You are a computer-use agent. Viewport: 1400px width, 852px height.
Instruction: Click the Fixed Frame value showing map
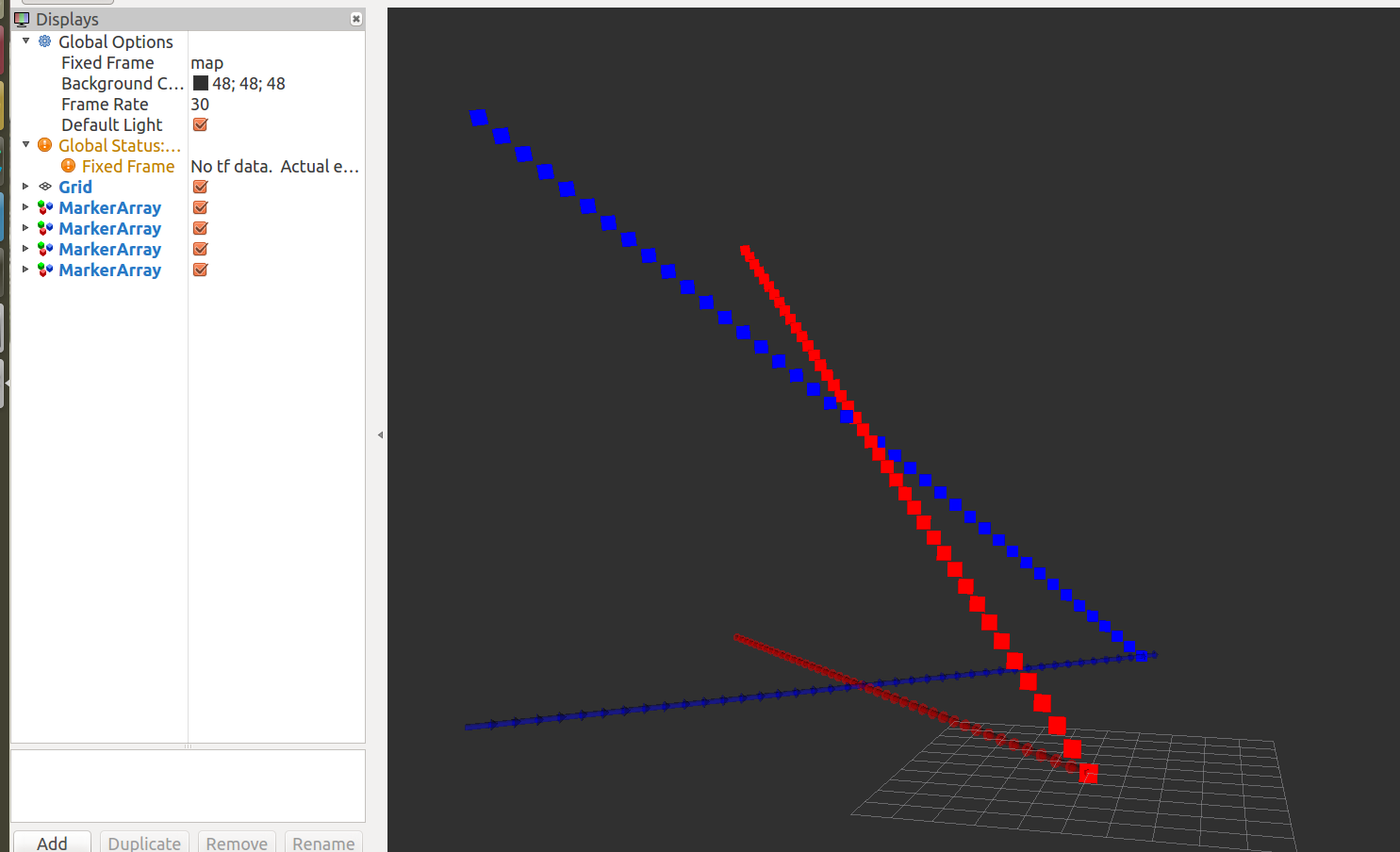[206, 62]
